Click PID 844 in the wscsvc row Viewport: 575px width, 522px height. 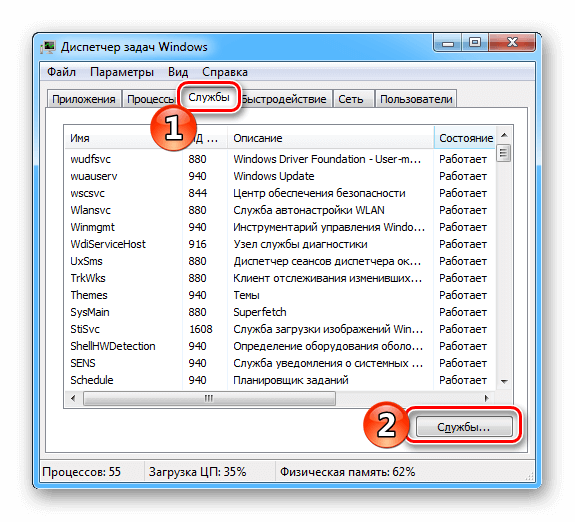pyautogui.click(x=198, y=193)
